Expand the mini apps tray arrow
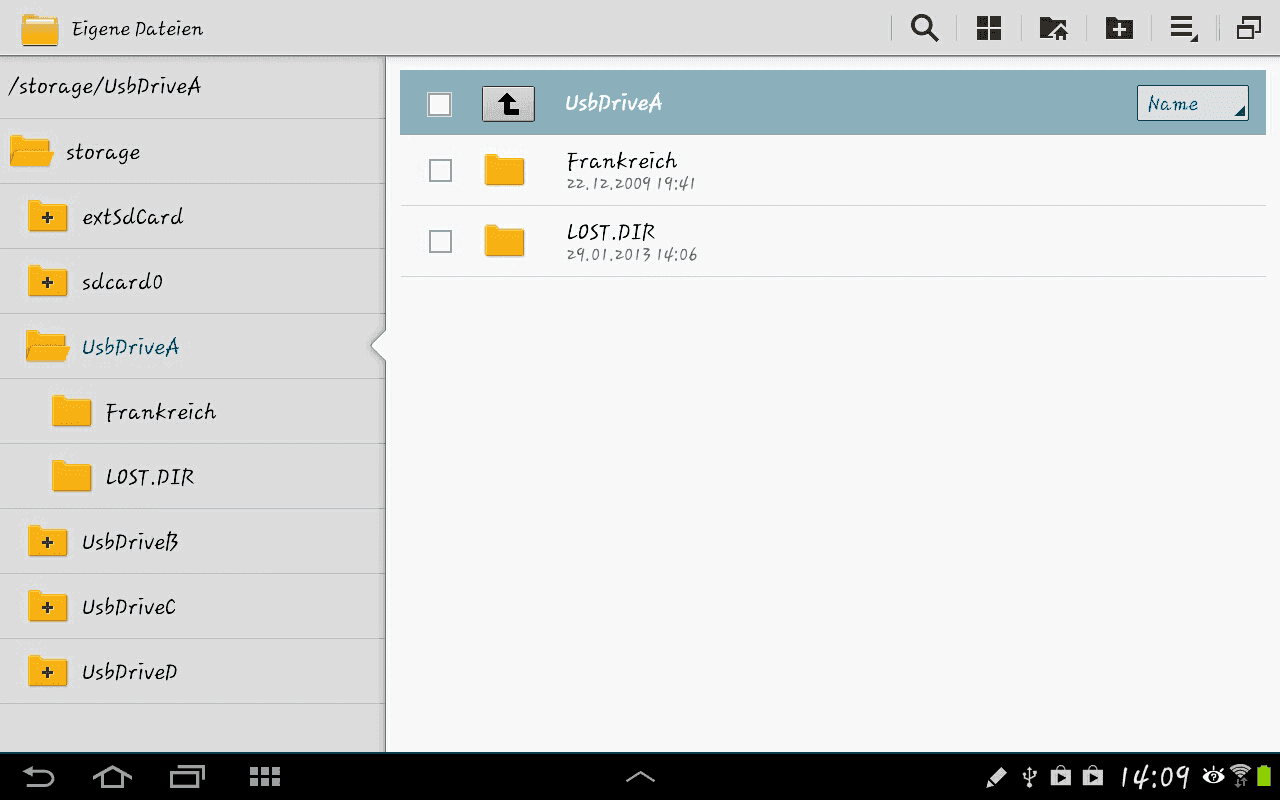Viewport: 1280px width, 800px height. (640, 777)
